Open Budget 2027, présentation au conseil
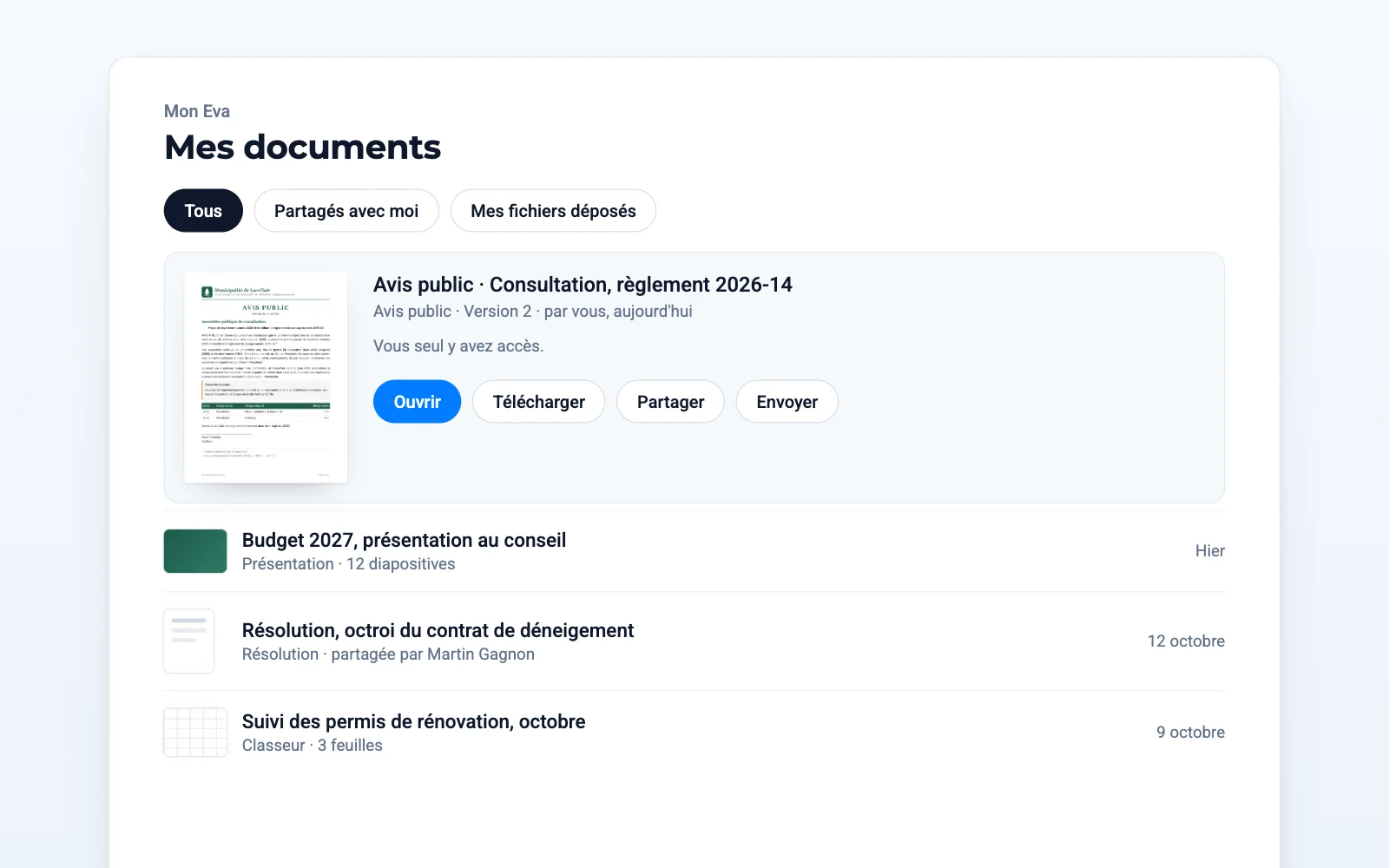Image resolution: width=1389 pixels, height=868 pixels. 404,540
